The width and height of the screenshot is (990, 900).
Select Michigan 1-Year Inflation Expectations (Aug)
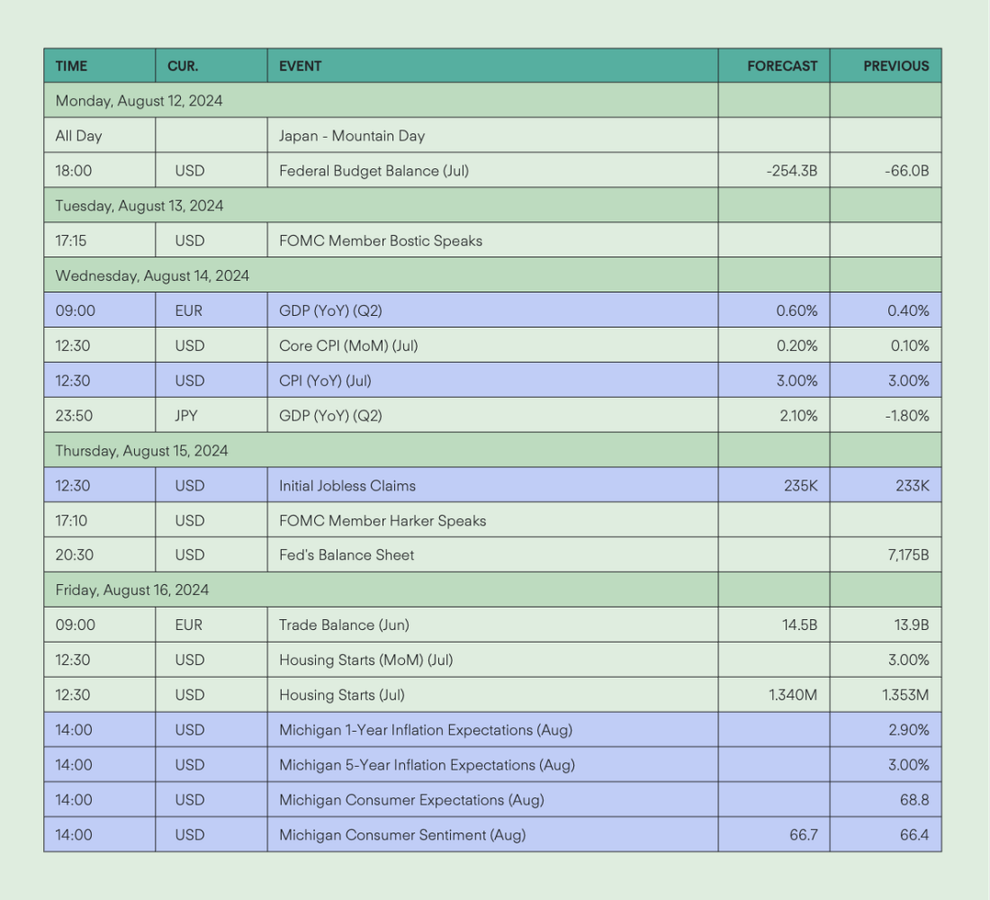tap(426, 730)
